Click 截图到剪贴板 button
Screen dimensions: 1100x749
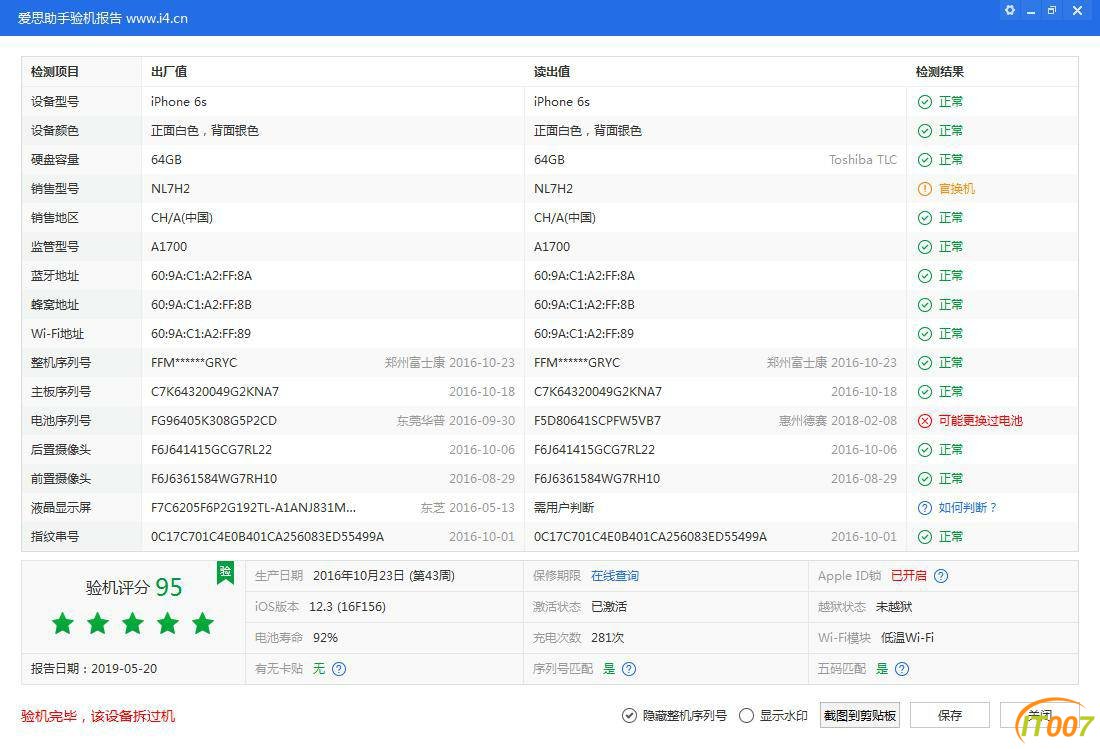coord(859,715)
